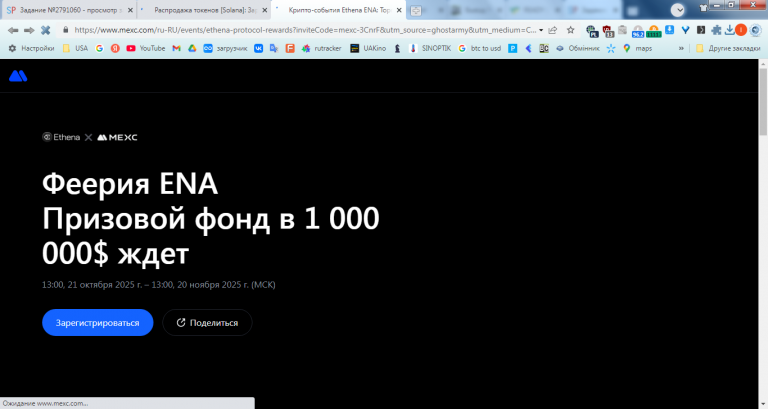
Task: Click the 96.2 gauge extension icon
Action: click(x=638, y=31)
